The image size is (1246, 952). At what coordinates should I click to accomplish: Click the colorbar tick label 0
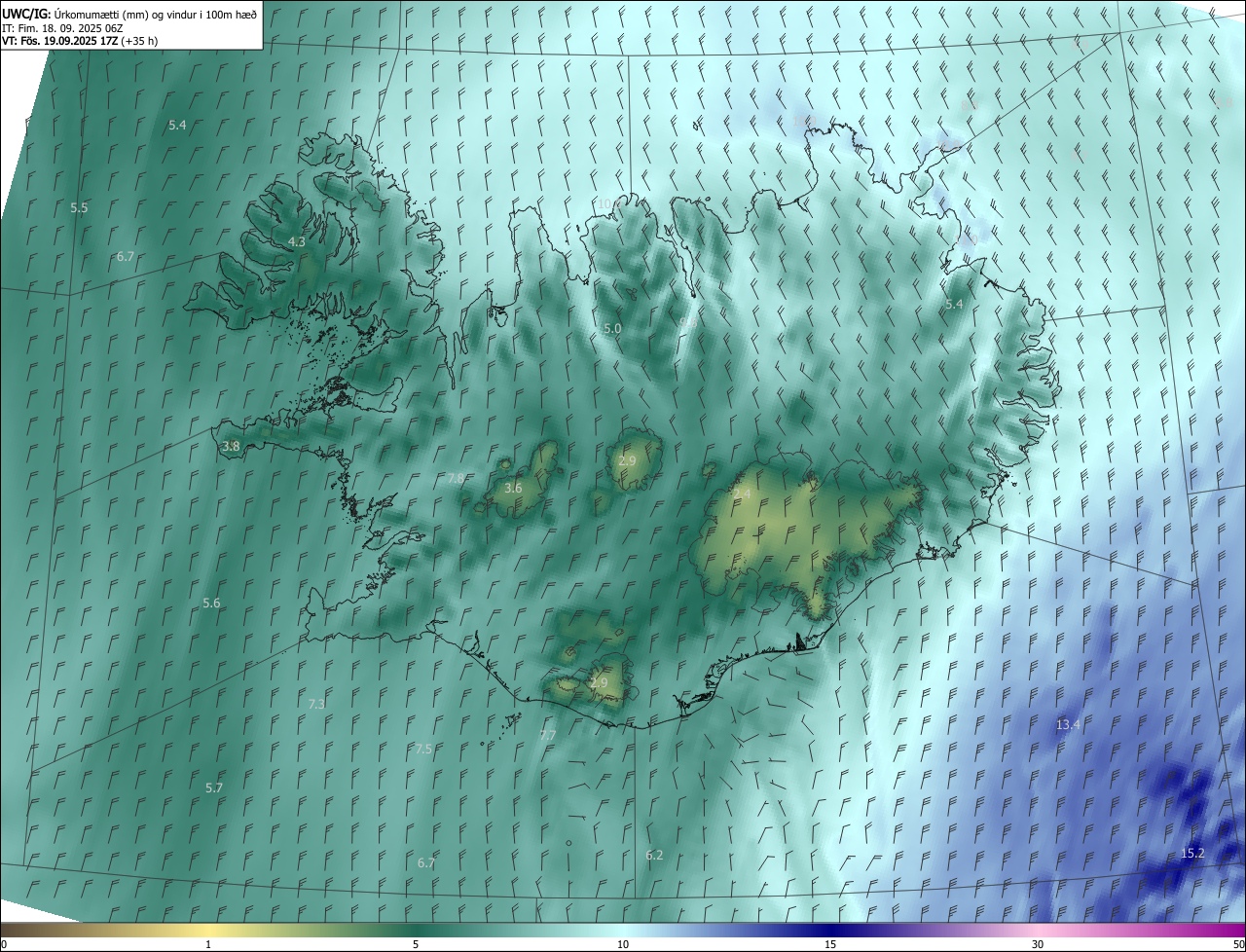point(4,944)
